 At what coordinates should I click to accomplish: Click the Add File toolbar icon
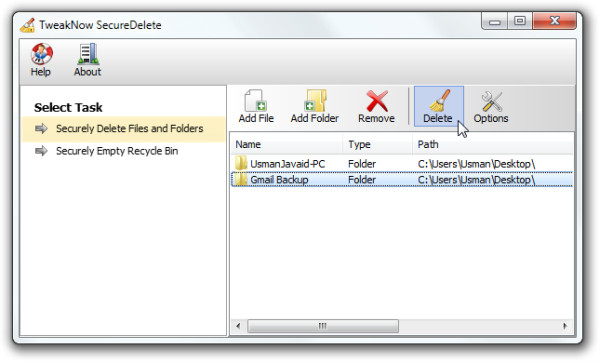[x=255, y=101]
